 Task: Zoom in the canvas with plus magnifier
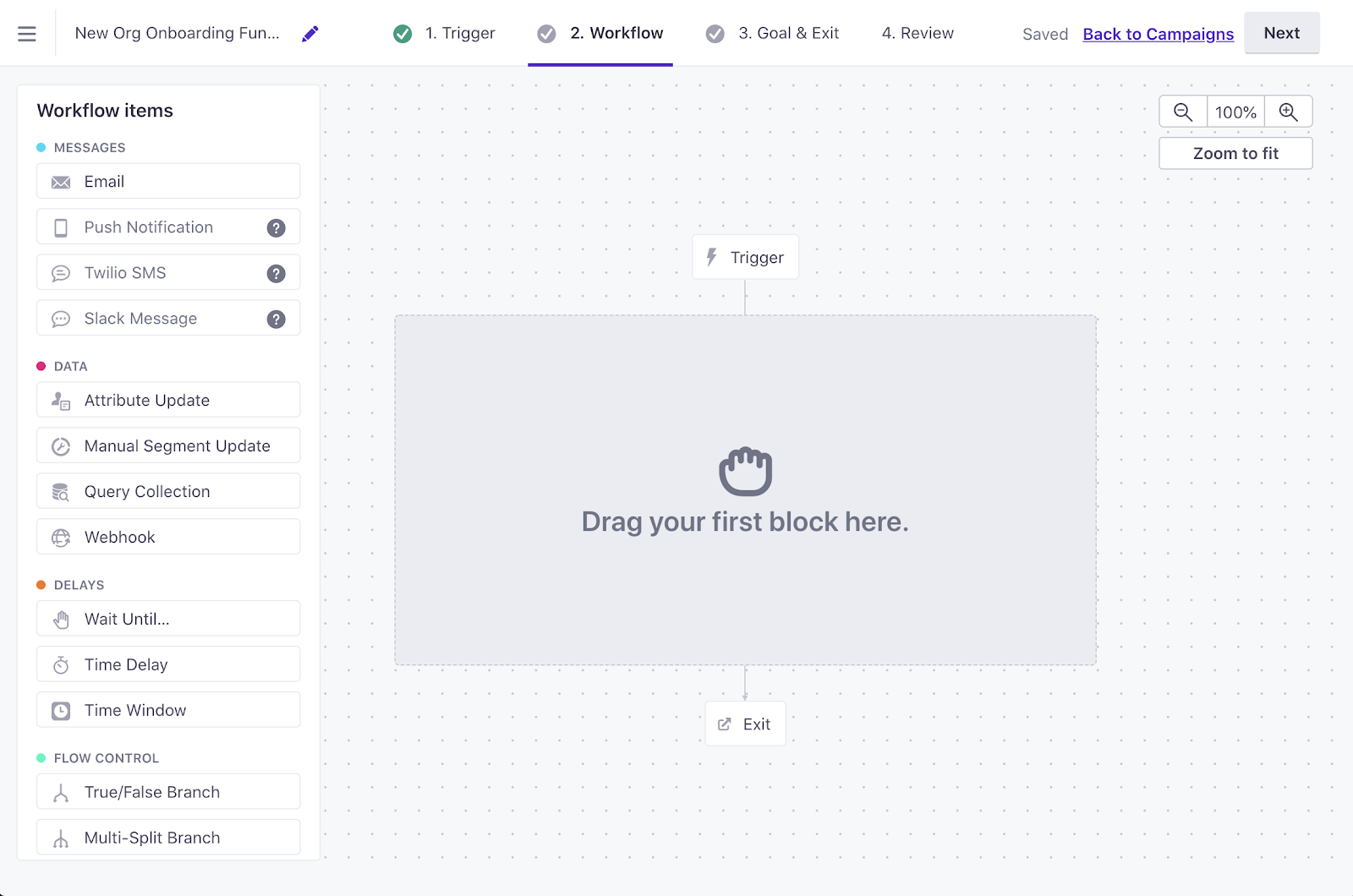click(x=1288, y=112)
